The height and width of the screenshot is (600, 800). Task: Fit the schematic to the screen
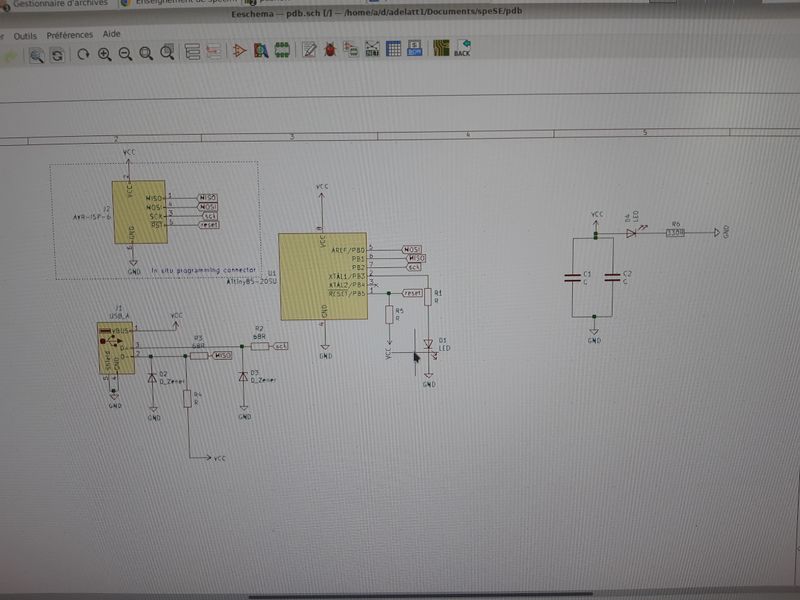(x=147, y=54)
